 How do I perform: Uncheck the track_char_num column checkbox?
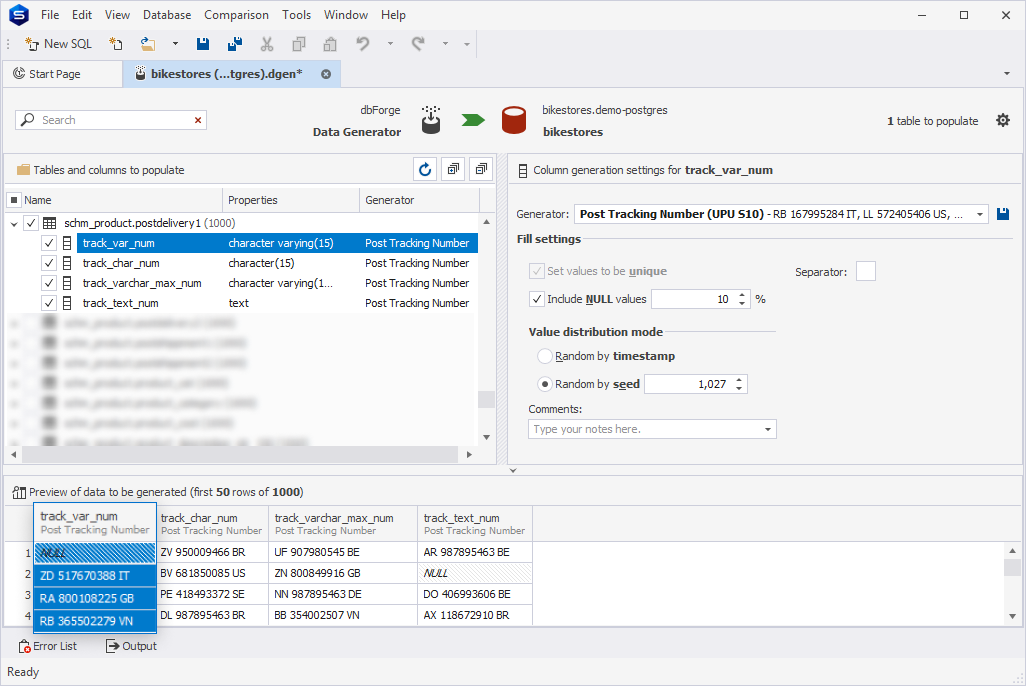pos(48,263)
